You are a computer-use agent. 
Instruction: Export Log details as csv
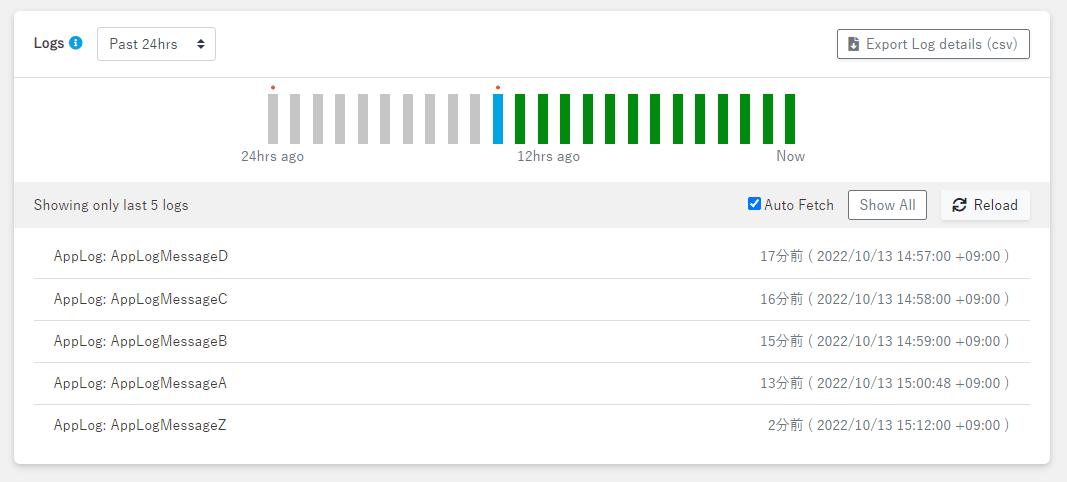[933, 44]
